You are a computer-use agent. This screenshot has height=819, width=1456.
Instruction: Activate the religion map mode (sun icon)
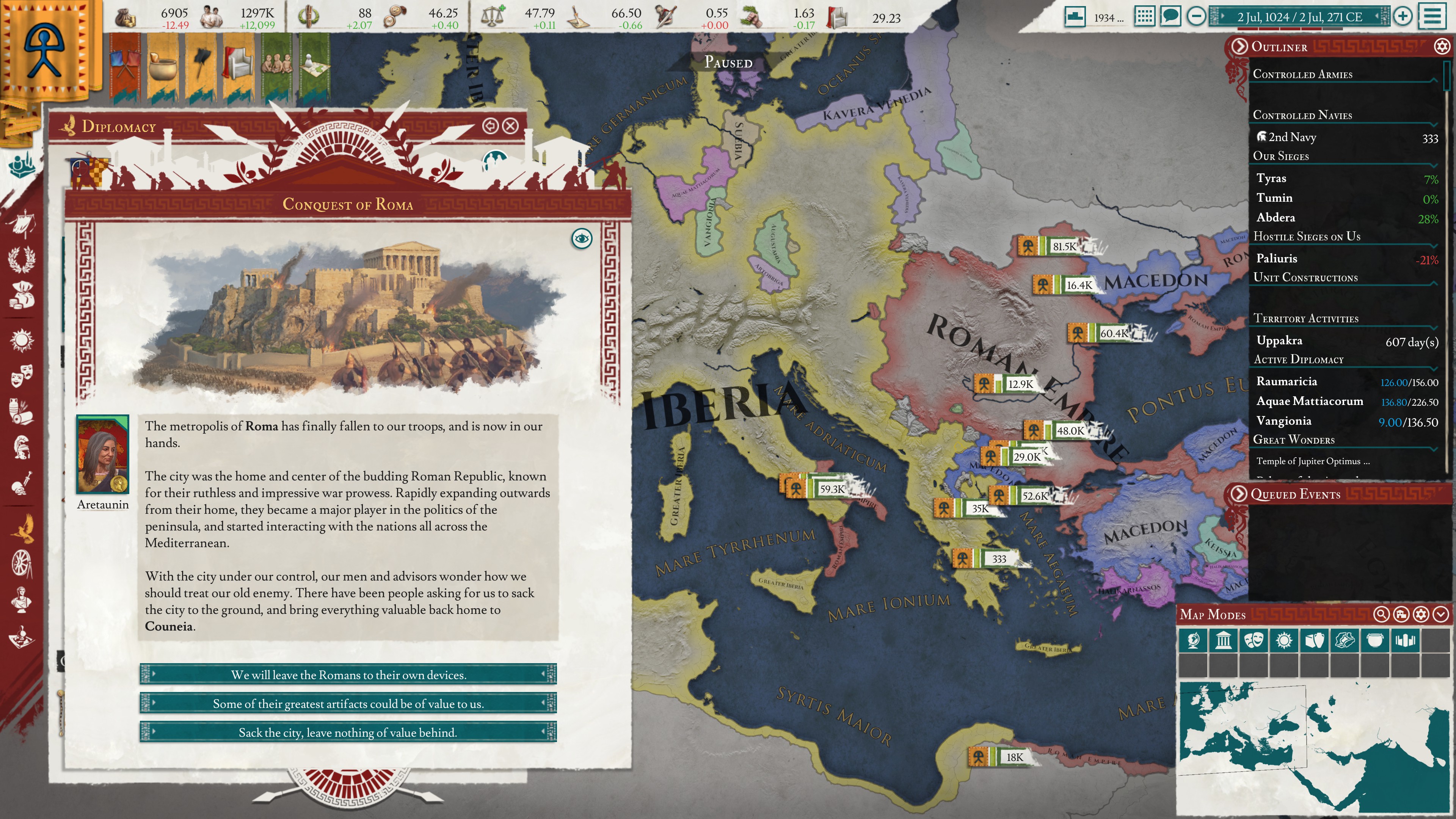pyautogui.click(x=1283, y=641)
